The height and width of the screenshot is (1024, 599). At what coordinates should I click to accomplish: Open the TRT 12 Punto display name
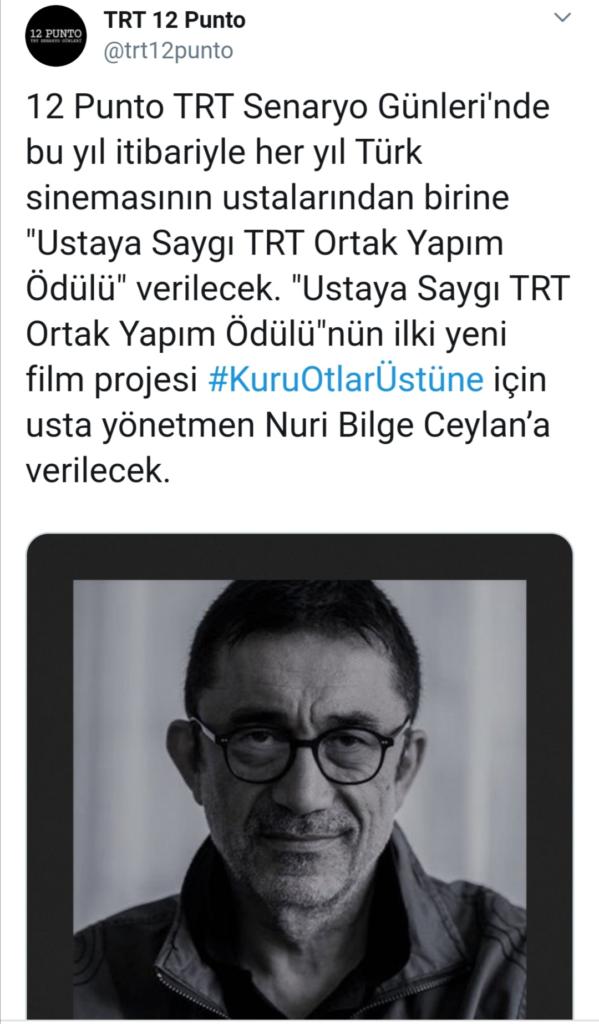point(174,20)
